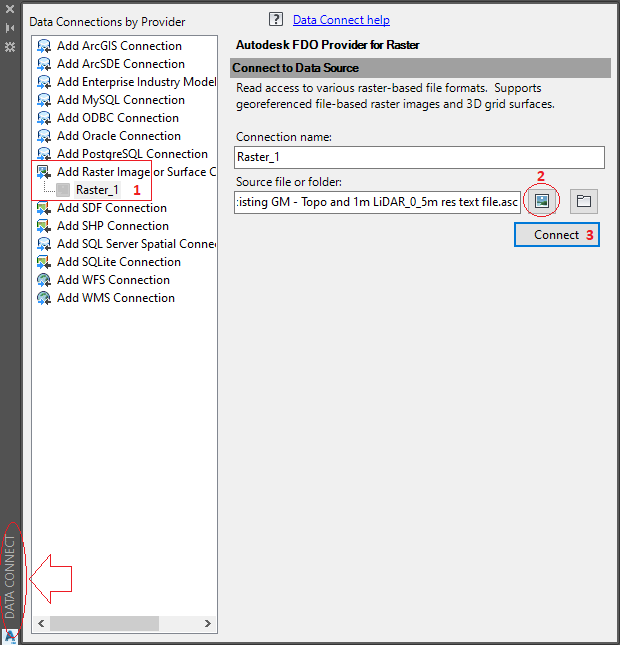Select Add ArcSDE Connection
Screen dimensions: 620x645
tap(121, 64)
